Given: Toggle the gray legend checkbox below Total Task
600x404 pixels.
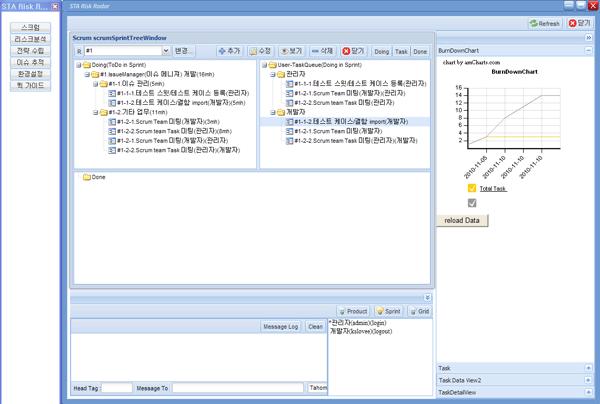Looking at the screenshot, I should click(x=472, y=203).
